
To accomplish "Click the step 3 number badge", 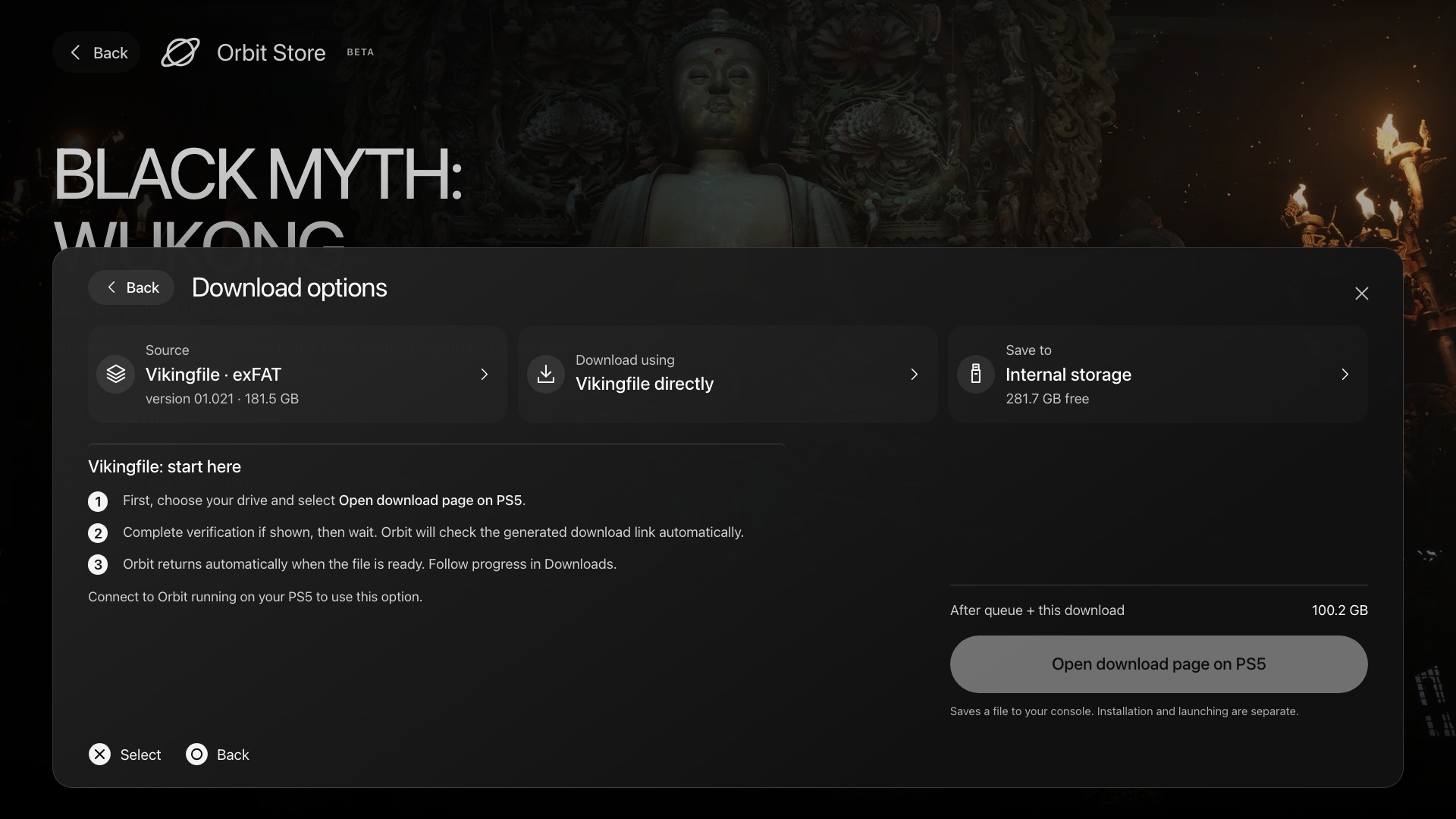I will click(98, 565).
